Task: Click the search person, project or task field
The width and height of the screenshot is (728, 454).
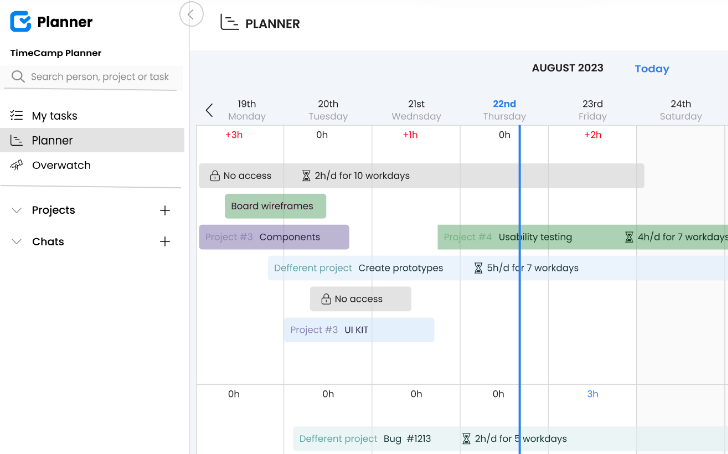Action: point(99,77)
